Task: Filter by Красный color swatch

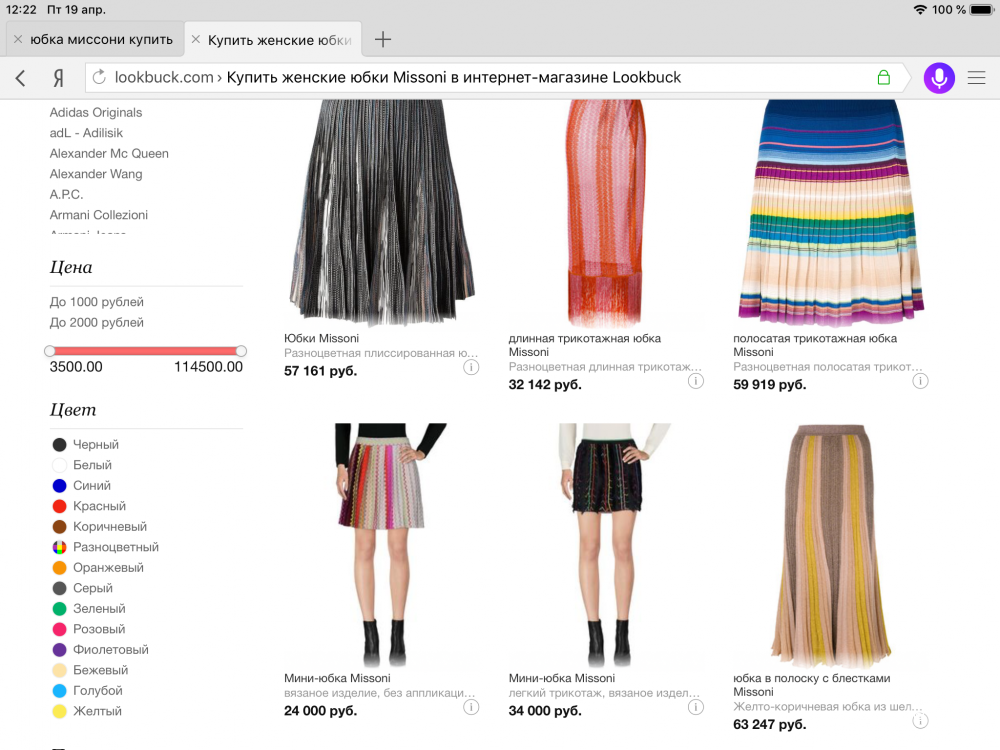Action: coord(59,506)
